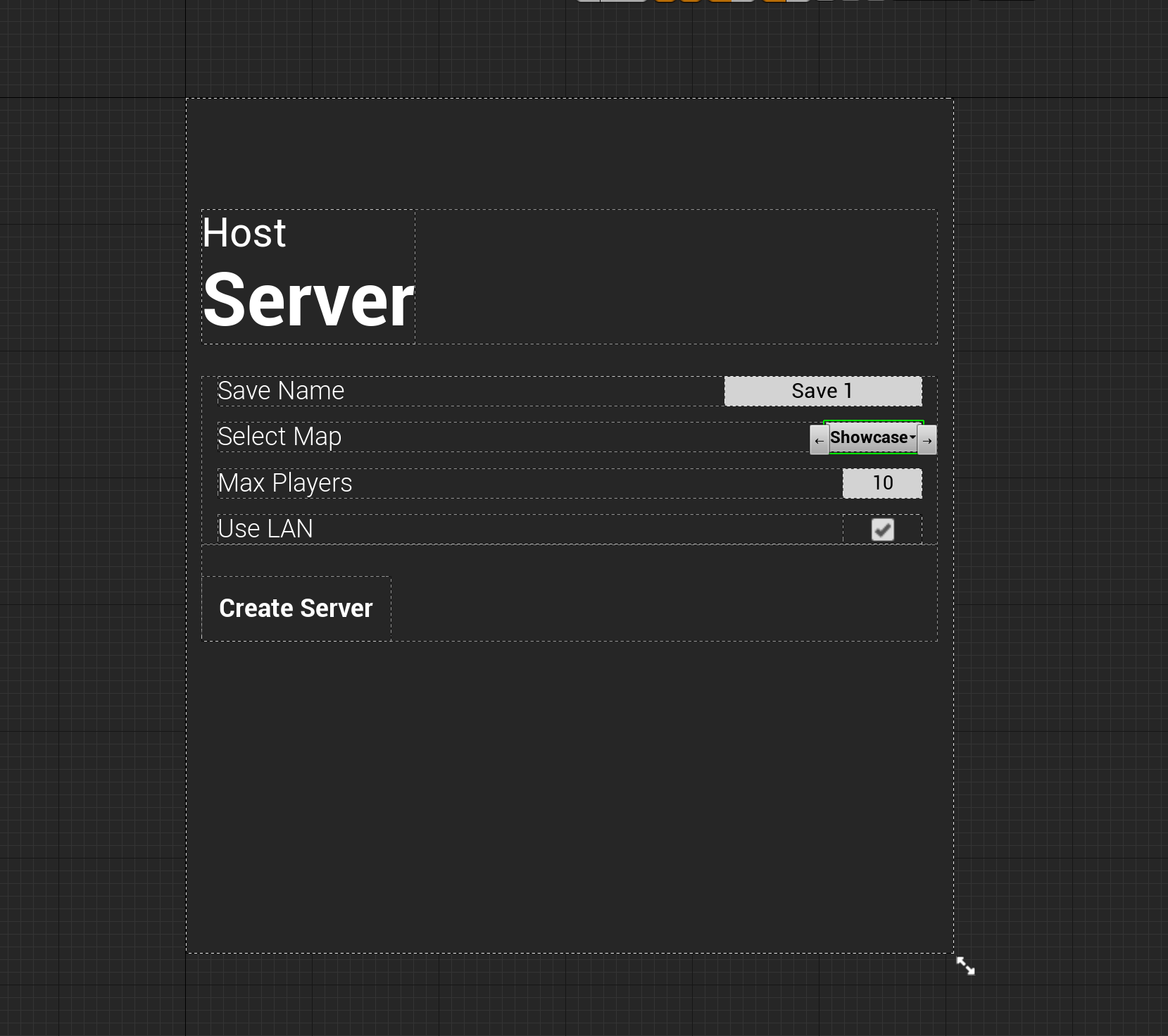The height and width of the screenshot is (1036, 1168).
Task: Click the left arrow beside Showcase
Action: [819, 440]
